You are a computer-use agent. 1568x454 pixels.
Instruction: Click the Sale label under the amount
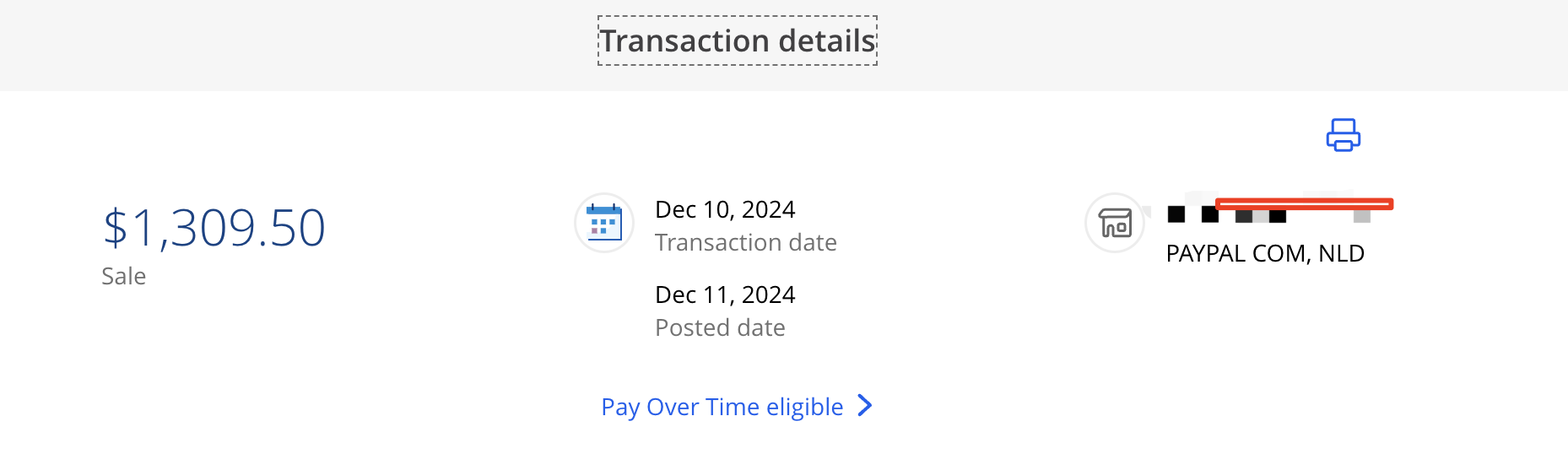124,277
